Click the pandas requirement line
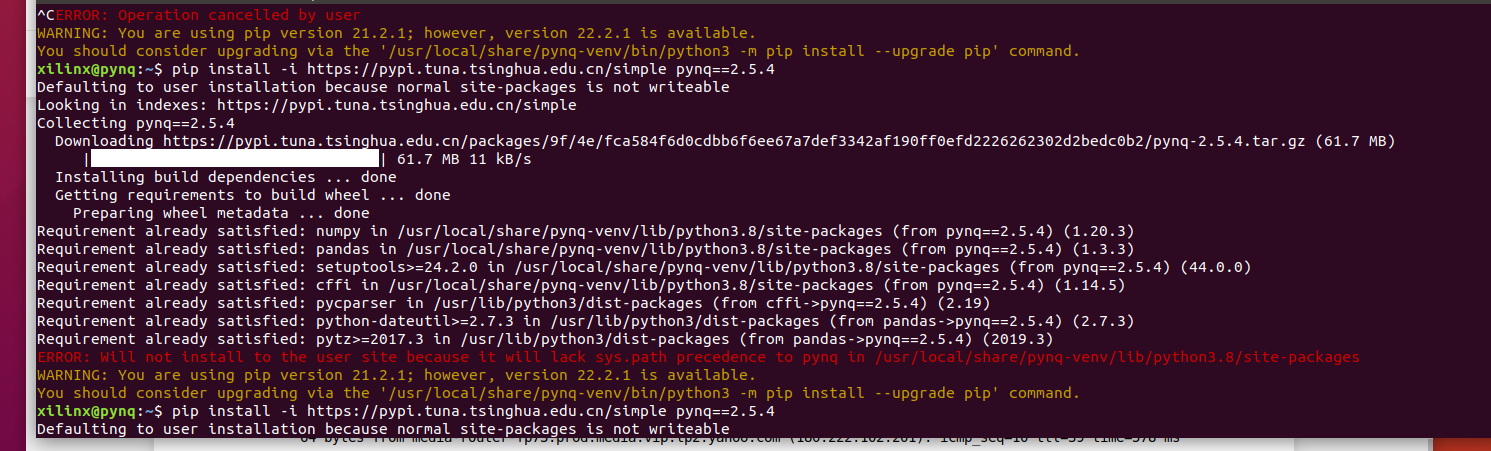Screen dimensions: 1491x451 [585, 249]
